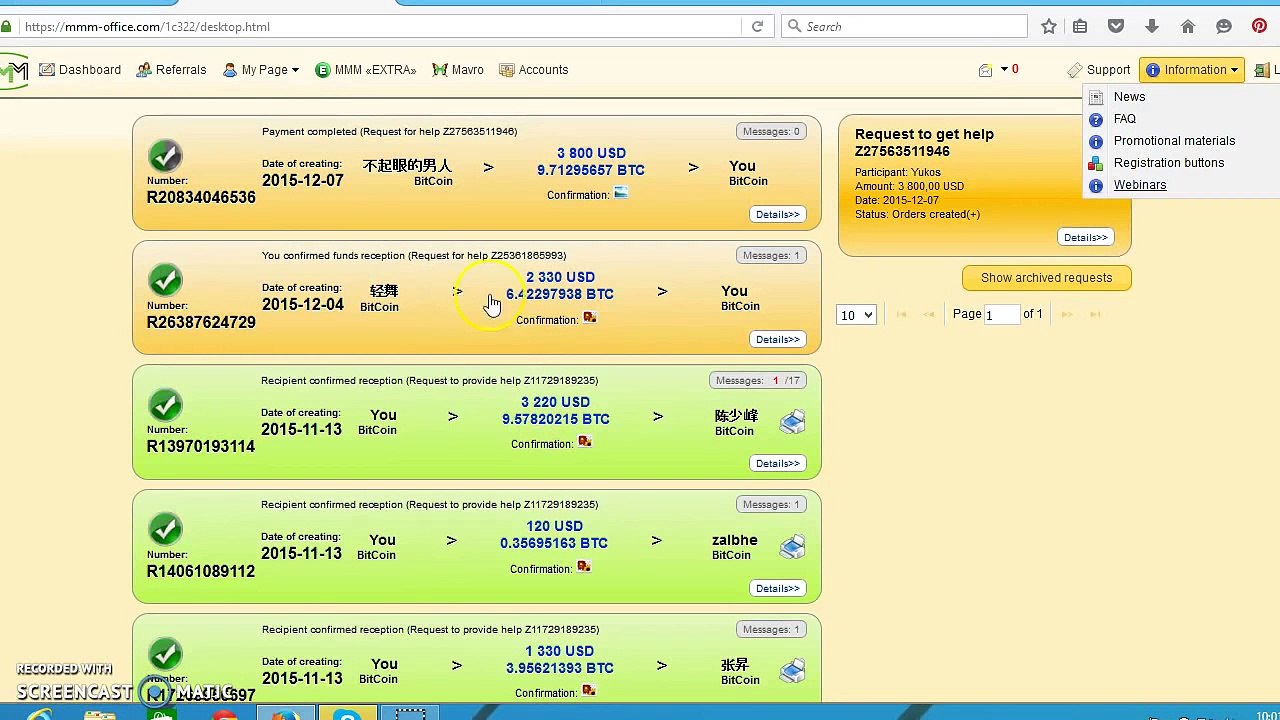Click the Pinterest toolbar icon

point(1260,27)
